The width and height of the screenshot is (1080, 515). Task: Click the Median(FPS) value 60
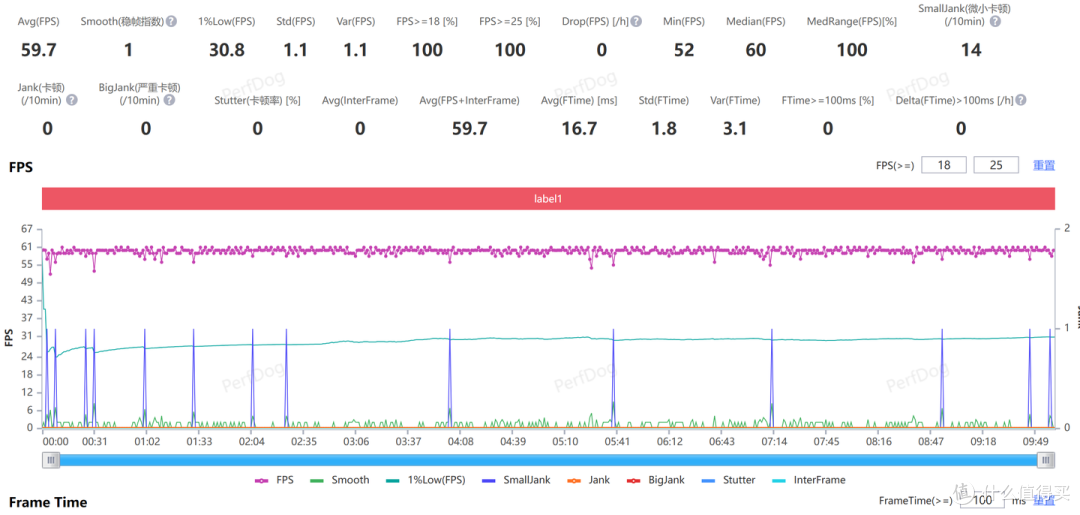pyautogui.click(x=756, y=50)
